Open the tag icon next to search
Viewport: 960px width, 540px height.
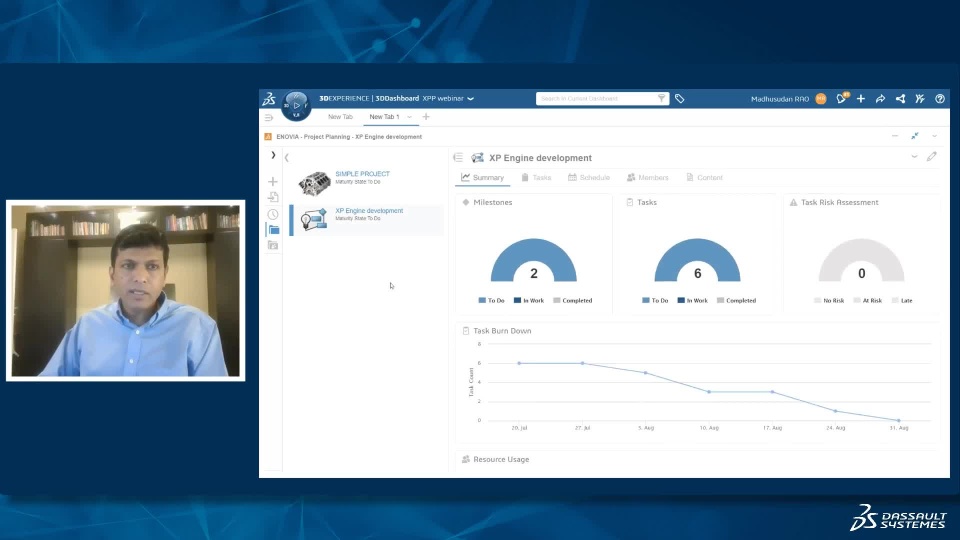(x=680, y=99)
